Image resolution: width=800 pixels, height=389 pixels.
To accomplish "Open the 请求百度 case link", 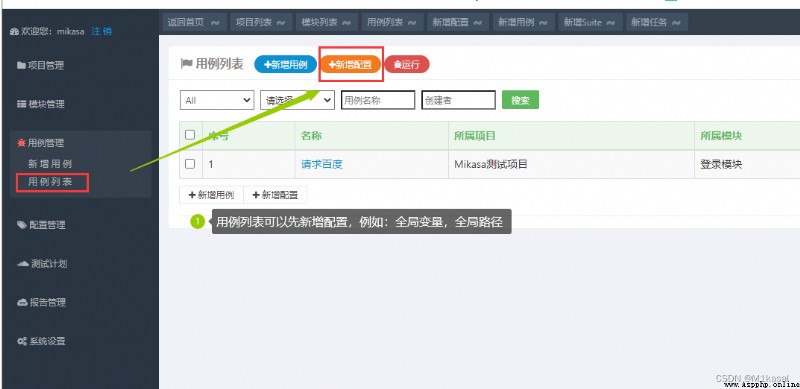I will (x=321, y=164).
